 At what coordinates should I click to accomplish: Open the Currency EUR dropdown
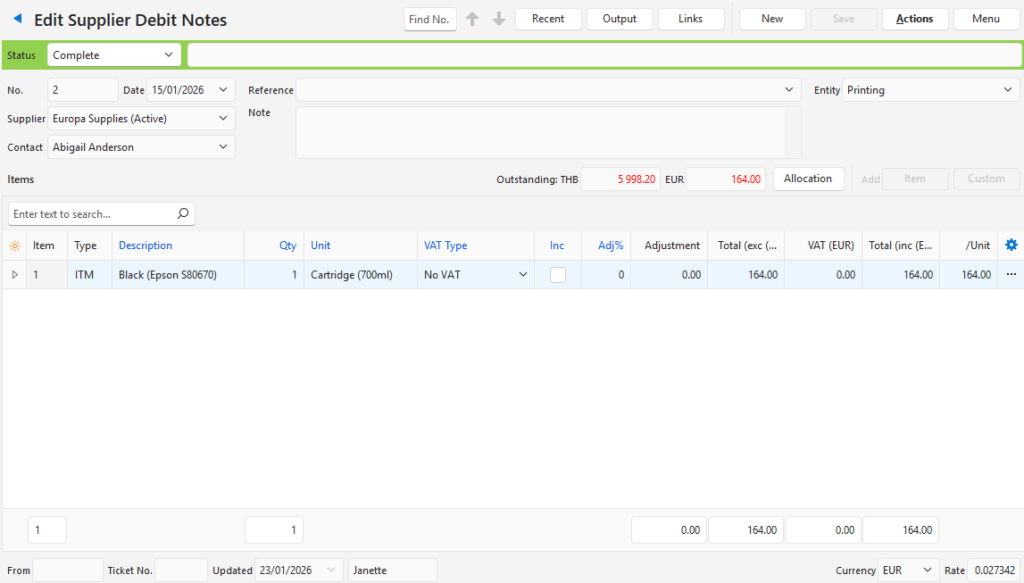click(x=927, y=570)
